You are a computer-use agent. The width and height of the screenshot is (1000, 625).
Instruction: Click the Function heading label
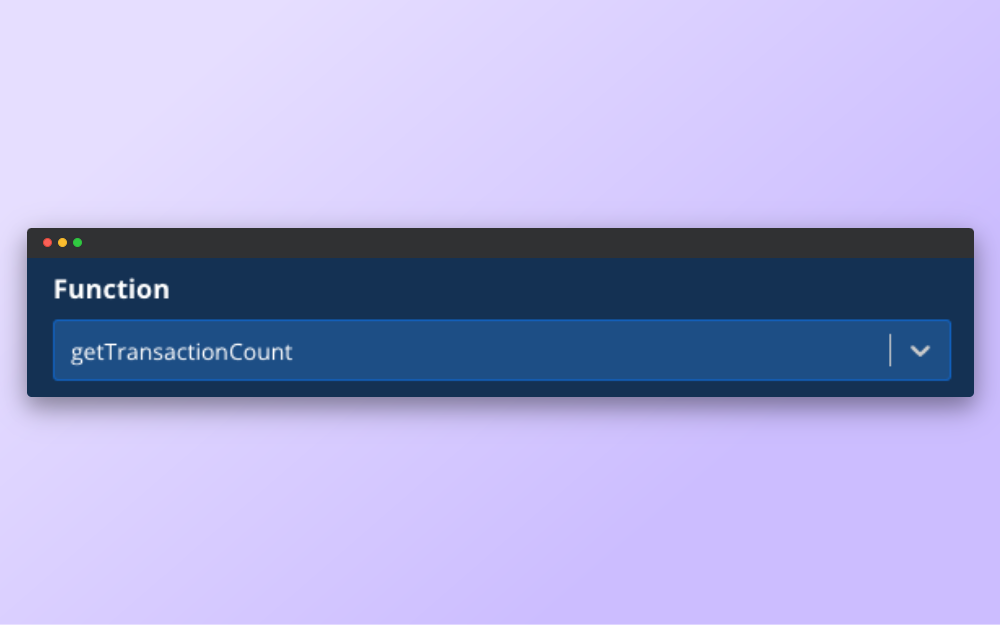[112, 289]
